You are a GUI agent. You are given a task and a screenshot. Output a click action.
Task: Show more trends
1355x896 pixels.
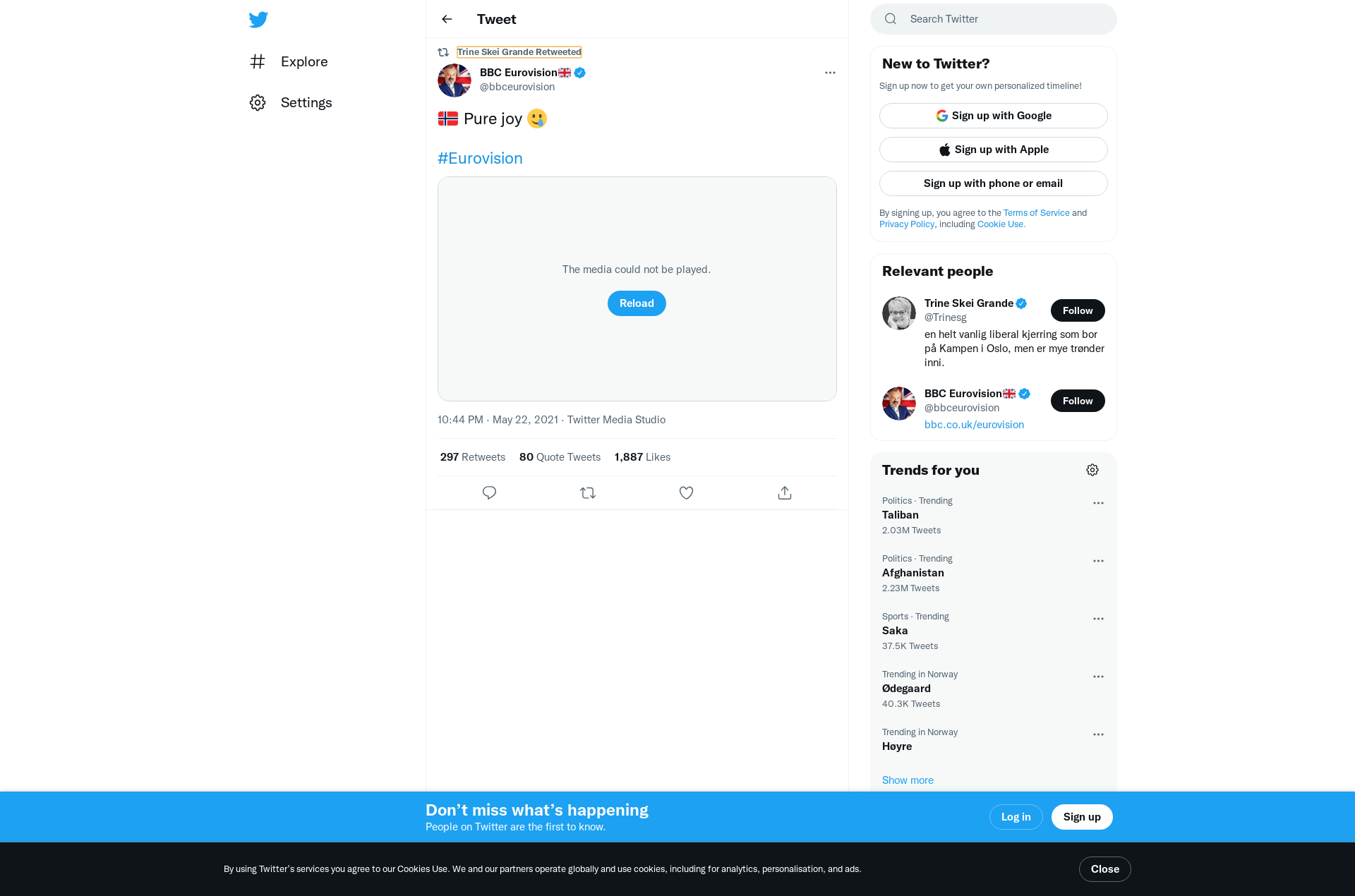coord(908,780)
